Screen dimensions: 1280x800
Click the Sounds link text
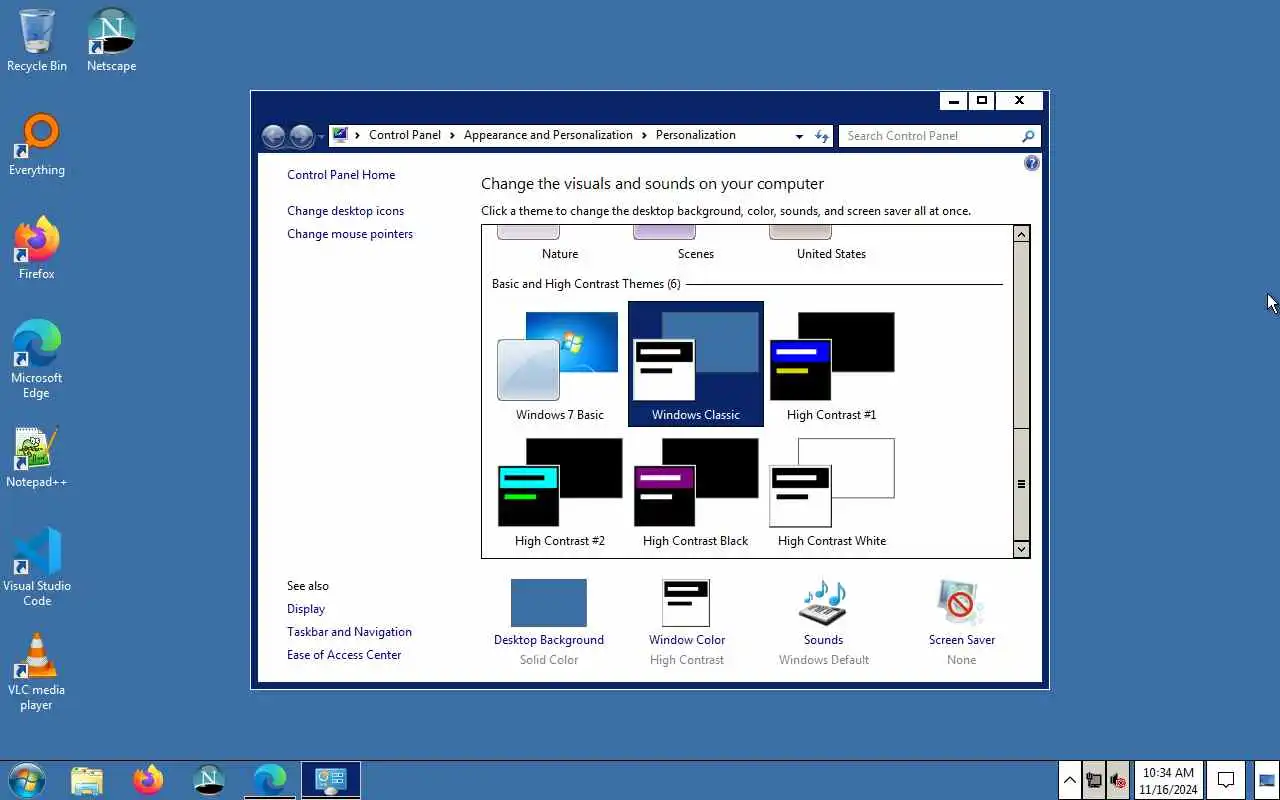point(823,640)
